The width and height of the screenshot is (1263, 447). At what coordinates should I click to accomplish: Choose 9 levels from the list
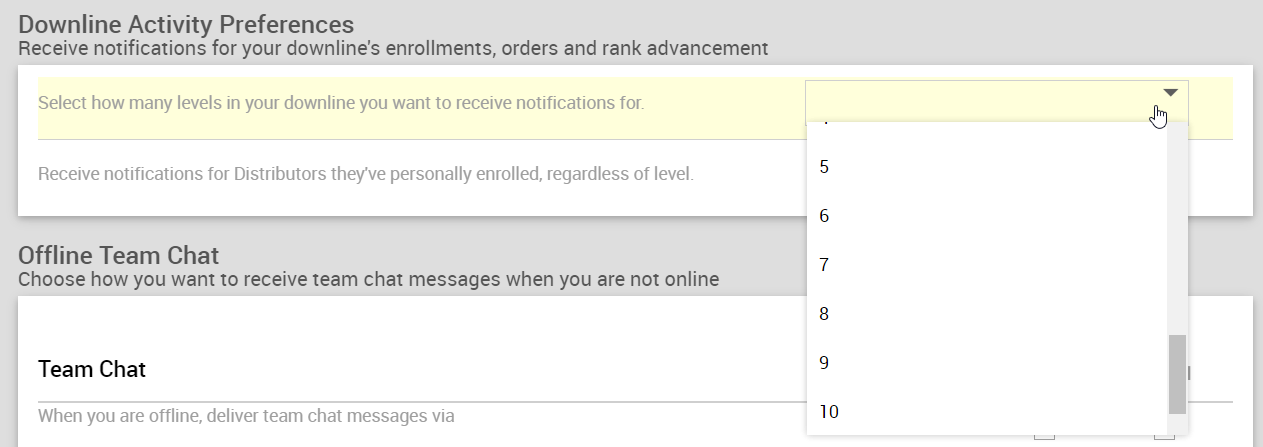pos(824,363)
